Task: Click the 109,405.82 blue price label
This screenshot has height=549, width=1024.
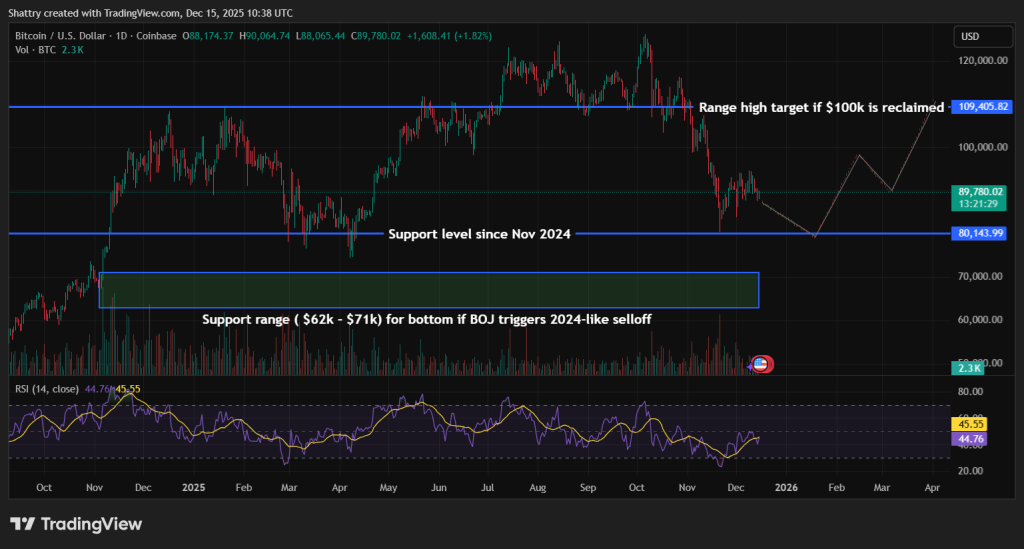Action: [981, 107]
